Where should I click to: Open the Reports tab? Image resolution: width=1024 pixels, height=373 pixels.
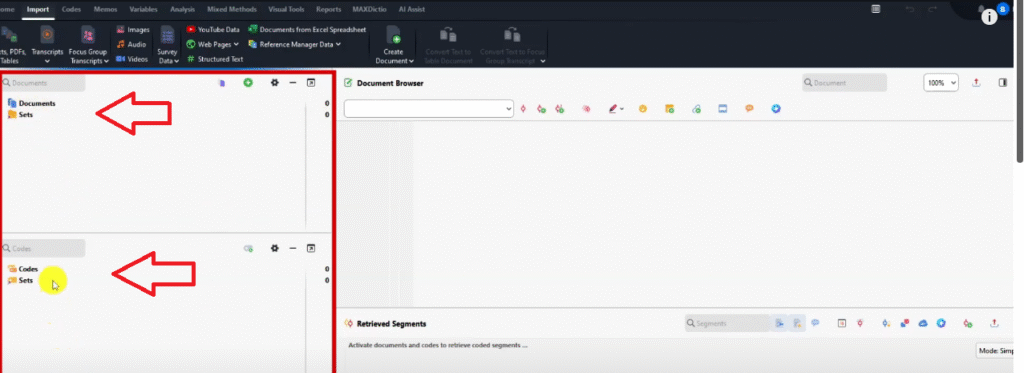tap(328, 10)
